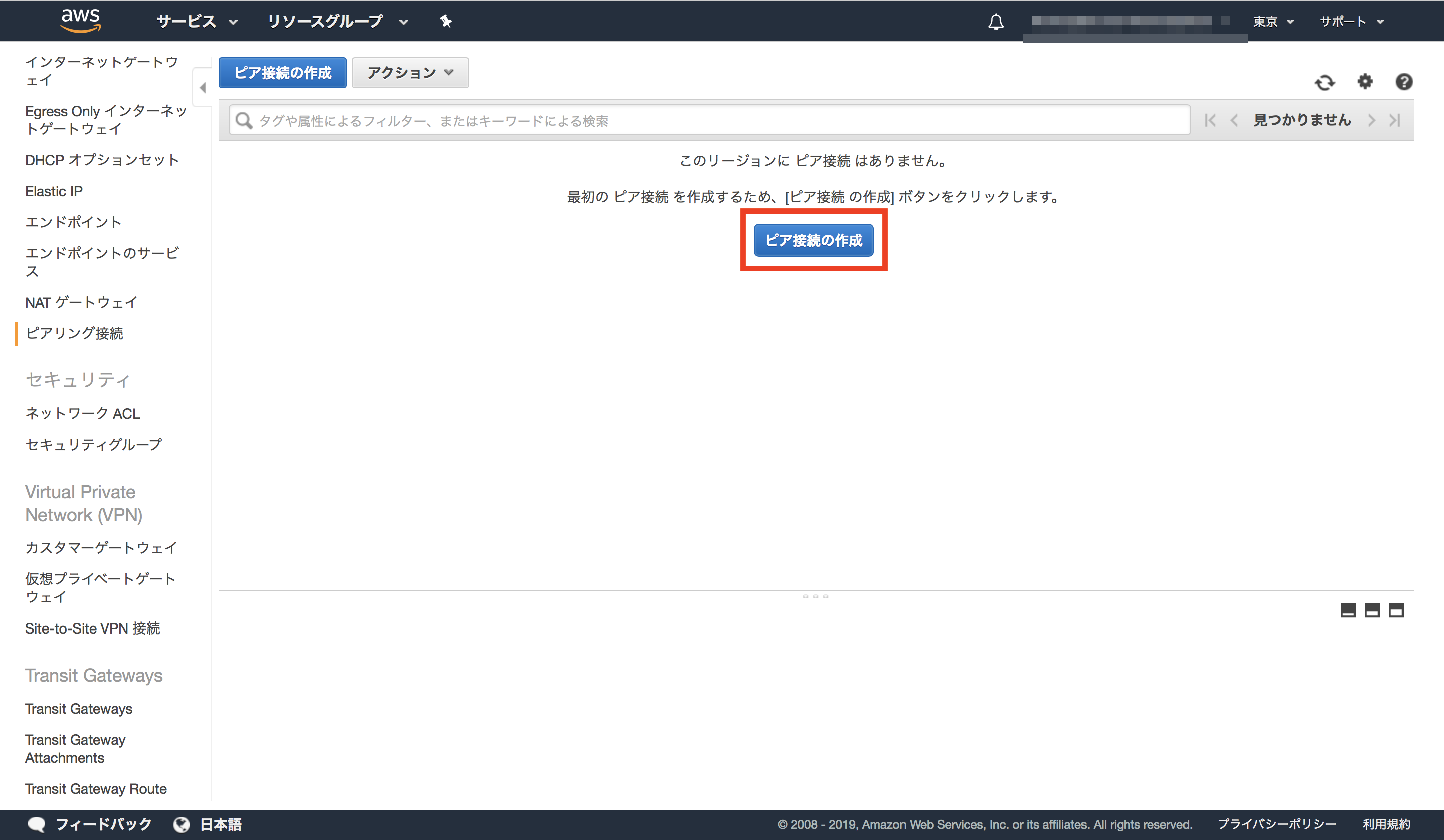The image size is (1444, 840).
Task: Click the AWS logo in the top bar
Action: coord(80,21)
